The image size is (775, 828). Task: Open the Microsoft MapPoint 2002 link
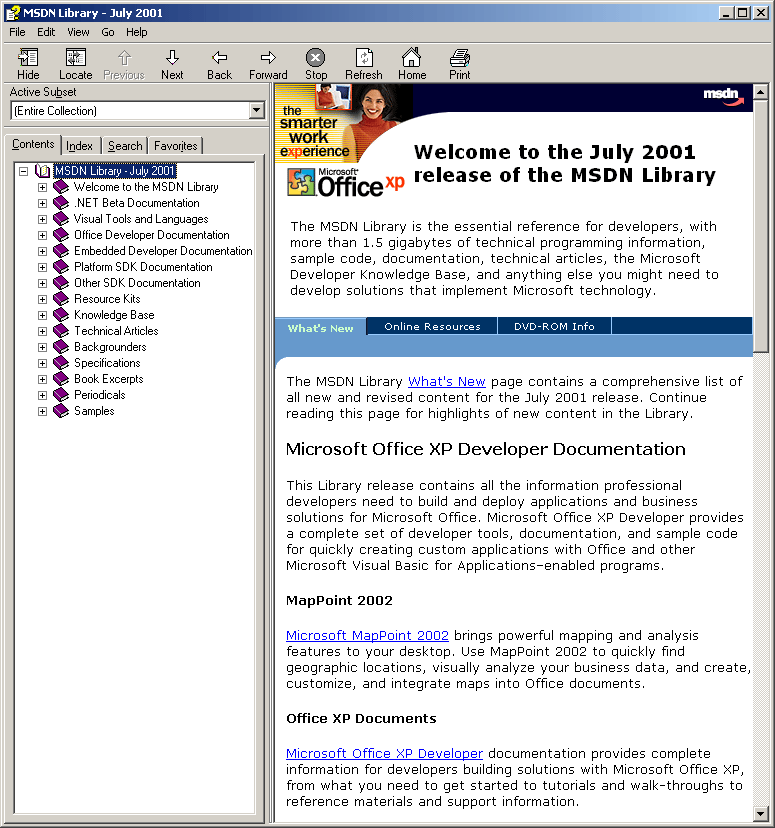(x=367, y=635)
